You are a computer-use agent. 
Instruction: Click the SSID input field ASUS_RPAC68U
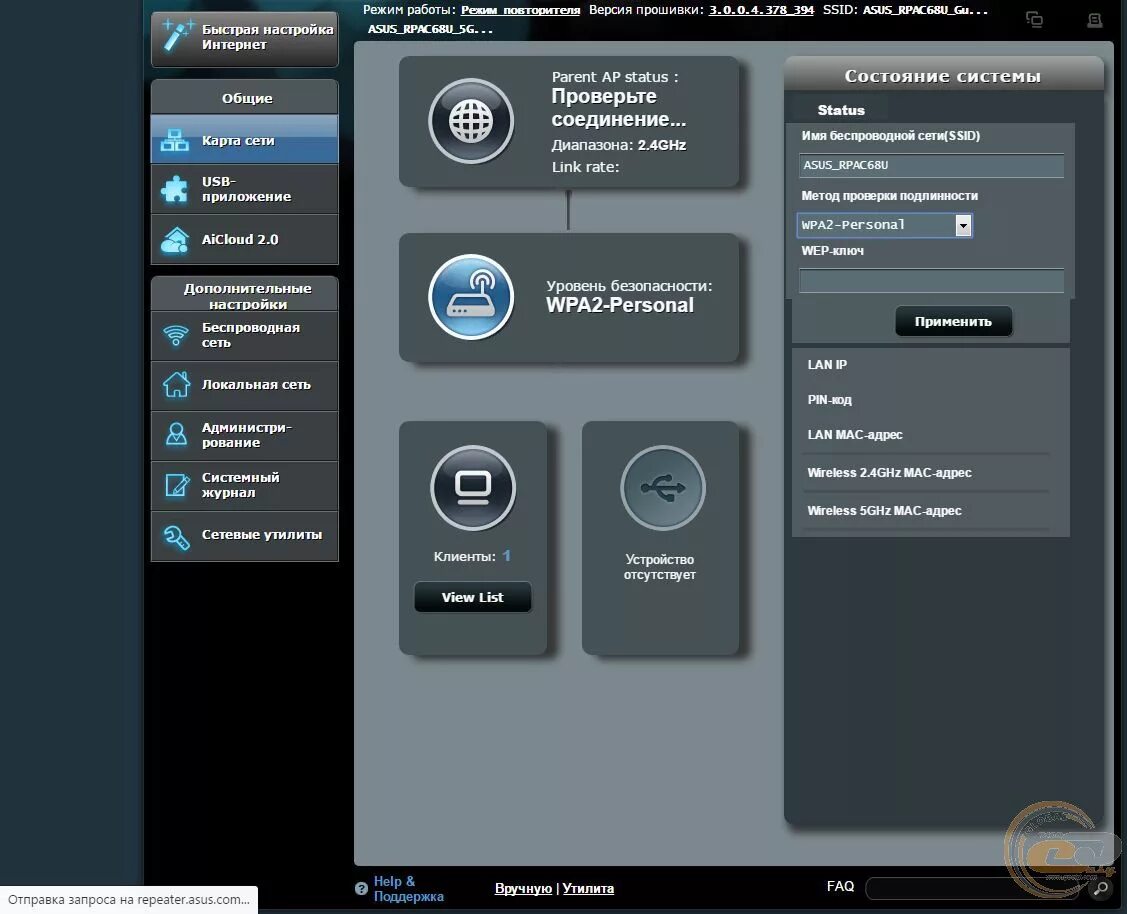(932, 165)
